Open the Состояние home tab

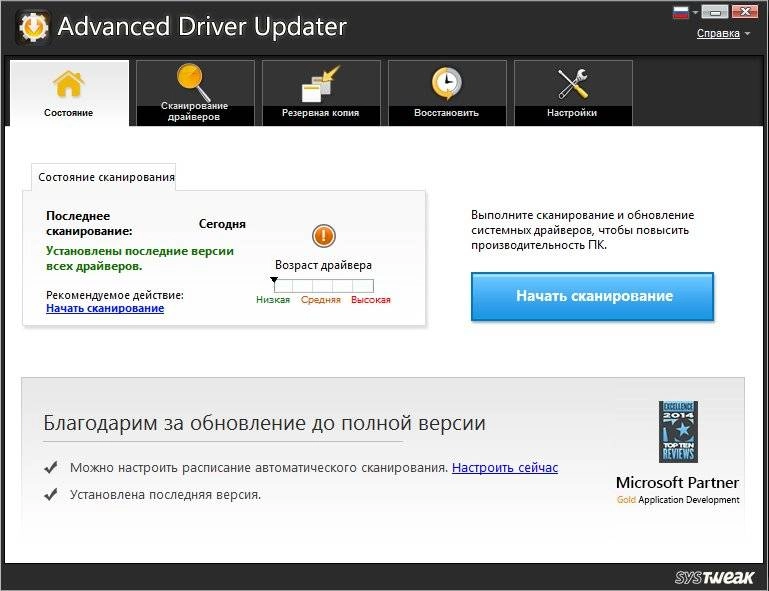pyautogui.click(x=69, y=93)
